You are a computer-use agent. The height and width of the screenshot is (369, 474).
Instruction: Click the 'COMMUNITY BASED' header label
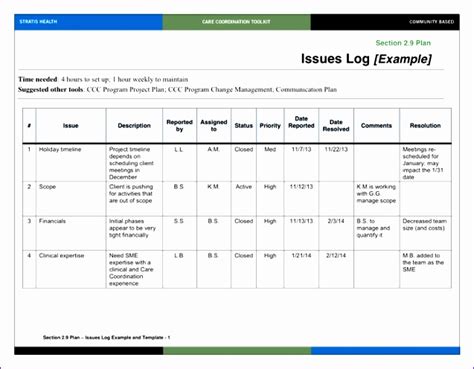tap(432, 22)
